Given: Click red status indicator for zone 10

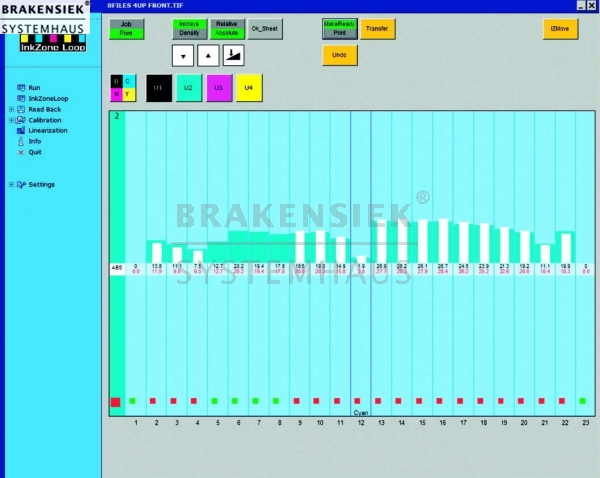Looking at the screenshot, I should pos(316,401).
